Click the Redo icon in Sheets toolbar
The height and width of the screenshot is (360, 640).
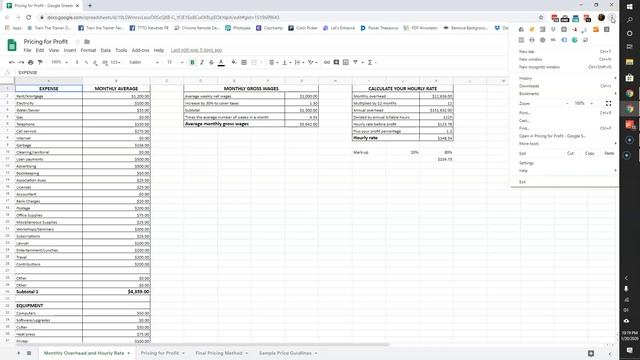click(21, 62)
